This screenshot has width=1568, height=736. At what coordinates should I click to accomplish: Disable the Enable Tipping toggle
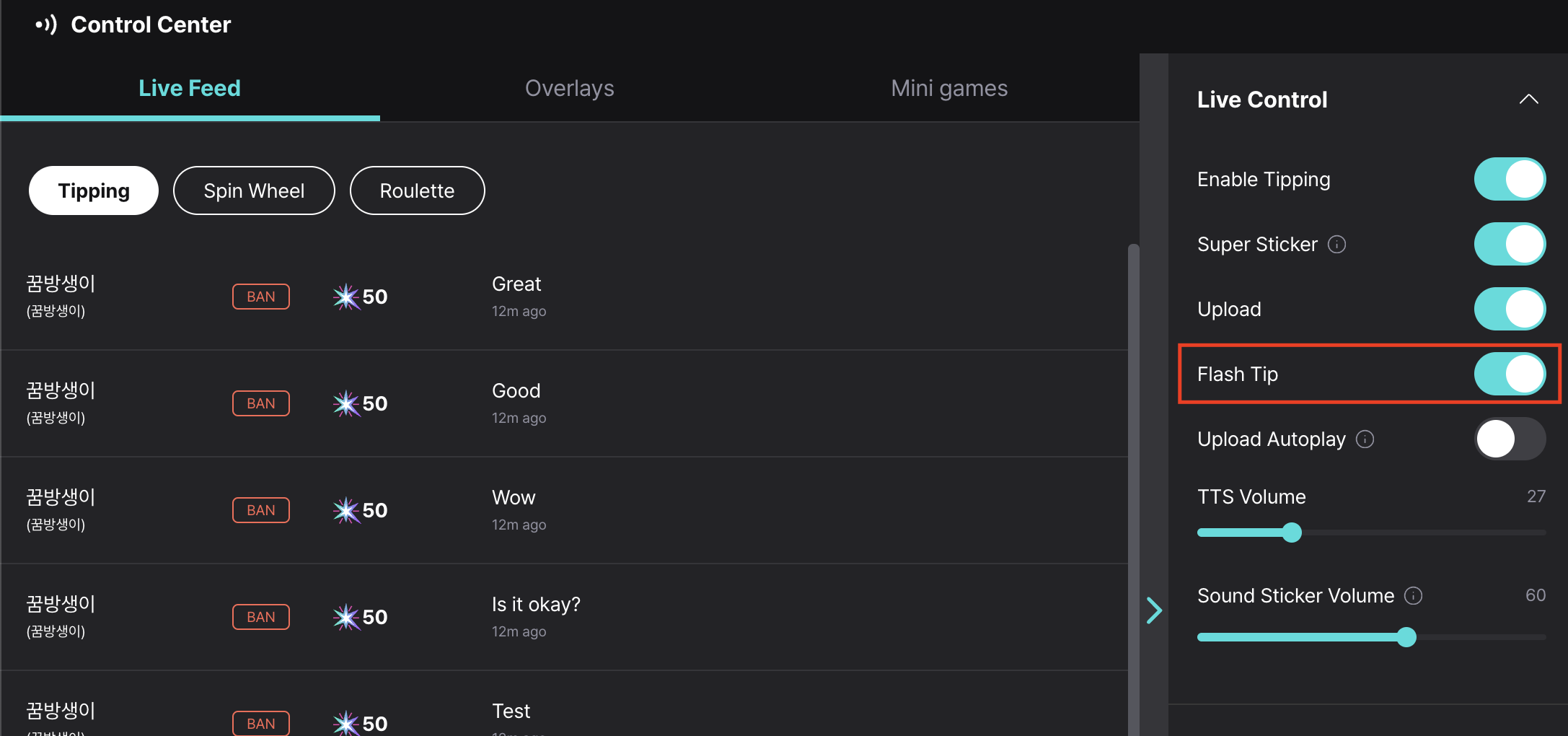pyautogui.click(x=1510, y=179)
